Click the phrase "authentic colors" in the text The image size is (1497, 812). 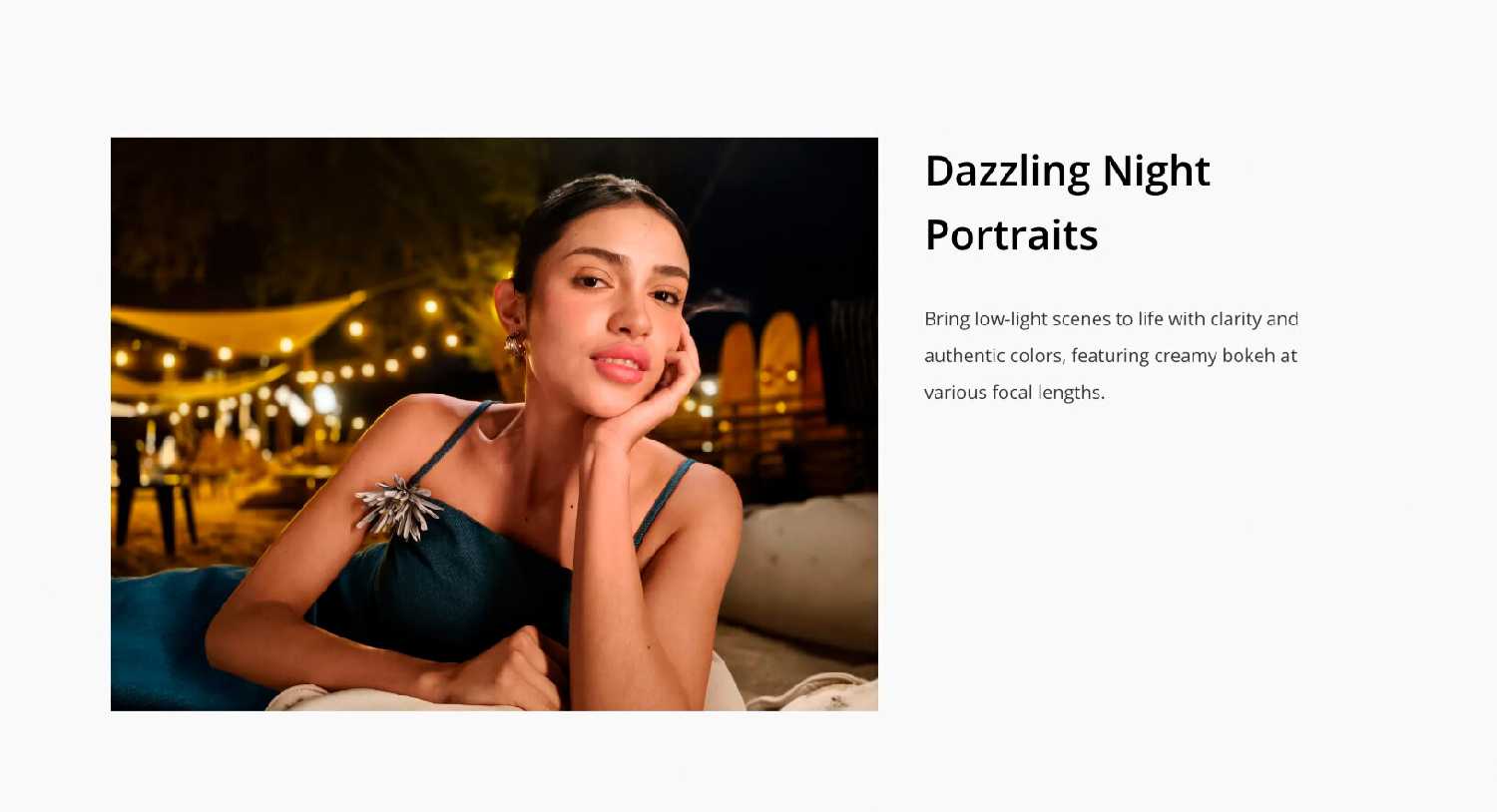coord(993,355)
